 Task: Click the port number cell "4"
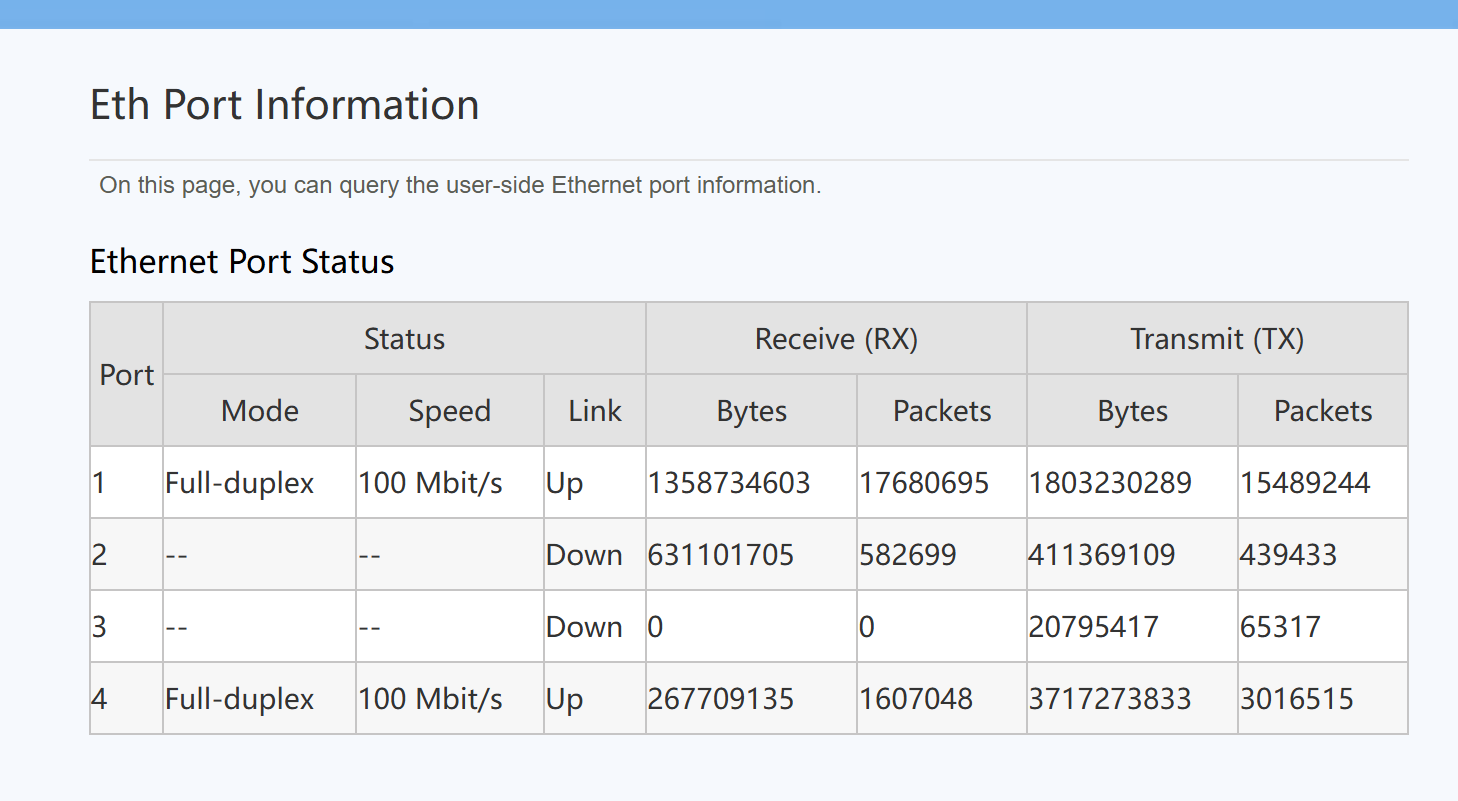tap(127, 699)
